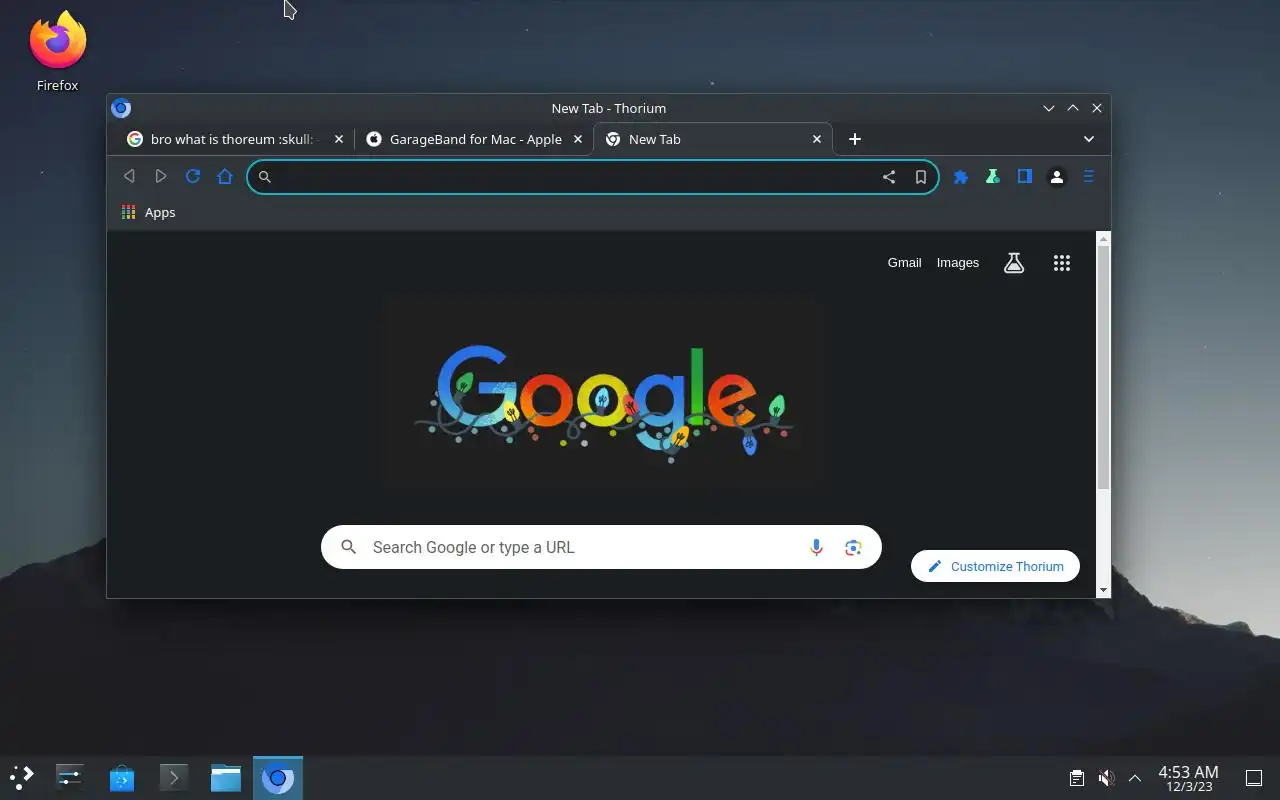Select the New Tab tab
The width and height of the screenshot is (1280, 800).
[713, 139]
